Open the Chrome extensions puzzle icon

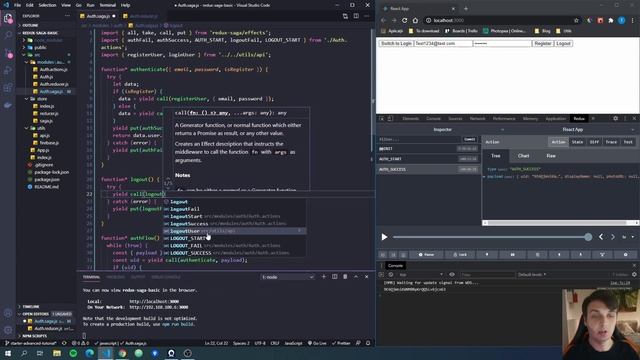pyautogui.click(x=611, y=20)
